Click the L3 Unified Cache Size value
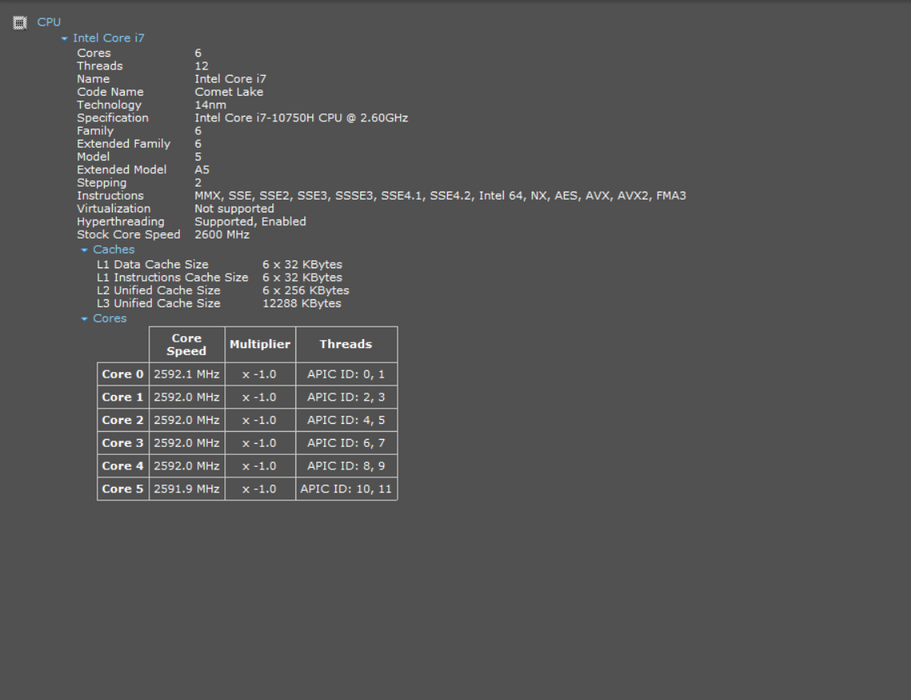Screen dimensions: 911x700 click(x=301, y=303)
